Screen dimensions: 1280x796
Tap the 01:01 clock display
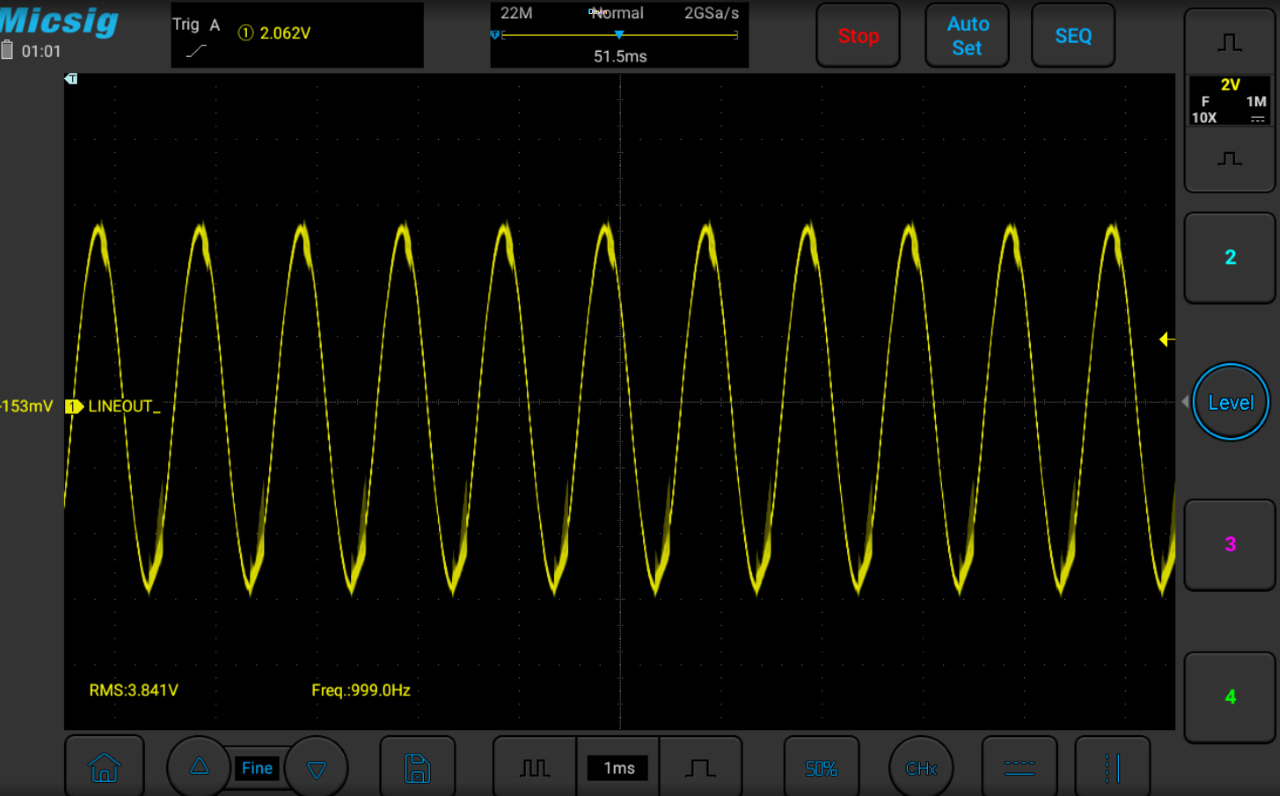(41, 51)
